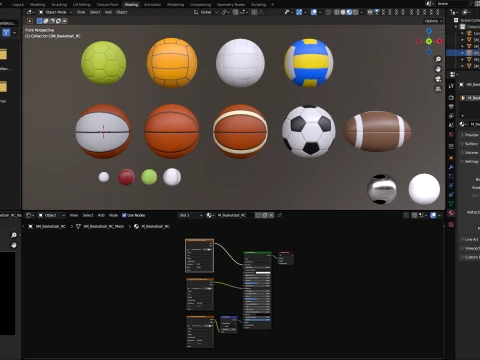Toggle the Use Nodes checkbox
This screenshot has width=480, height=360.
point(124,215)
